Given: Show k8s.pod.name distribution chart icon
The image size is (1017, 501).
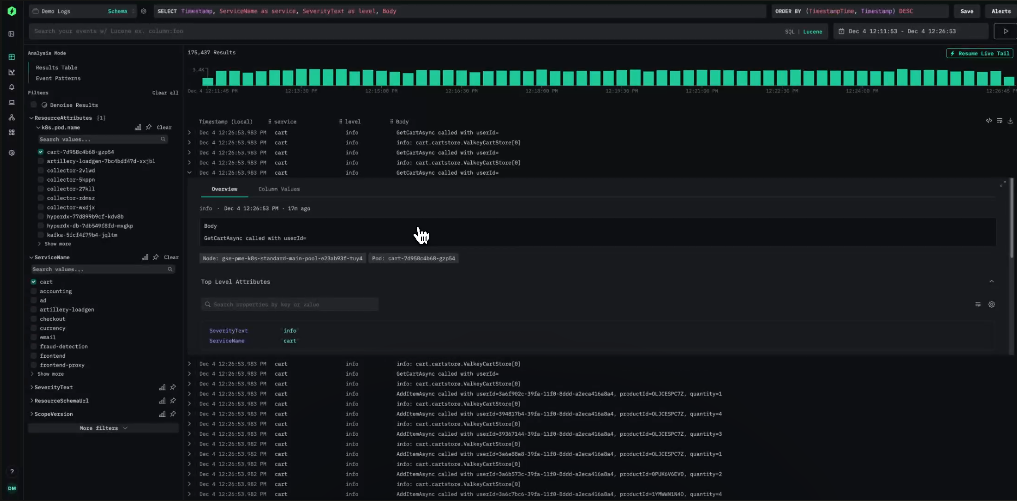Looking at the screenshot, I should click(x=138, y=128).
